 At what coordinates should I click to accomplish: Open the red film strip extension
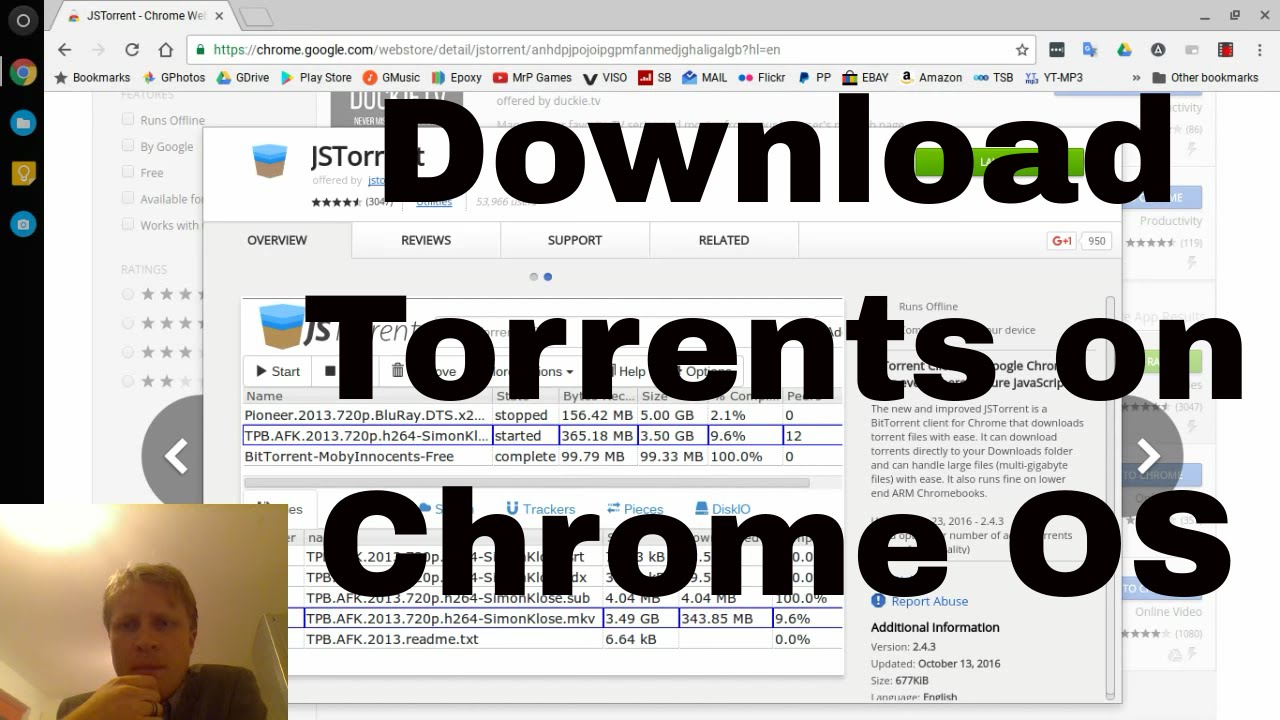1225,49
